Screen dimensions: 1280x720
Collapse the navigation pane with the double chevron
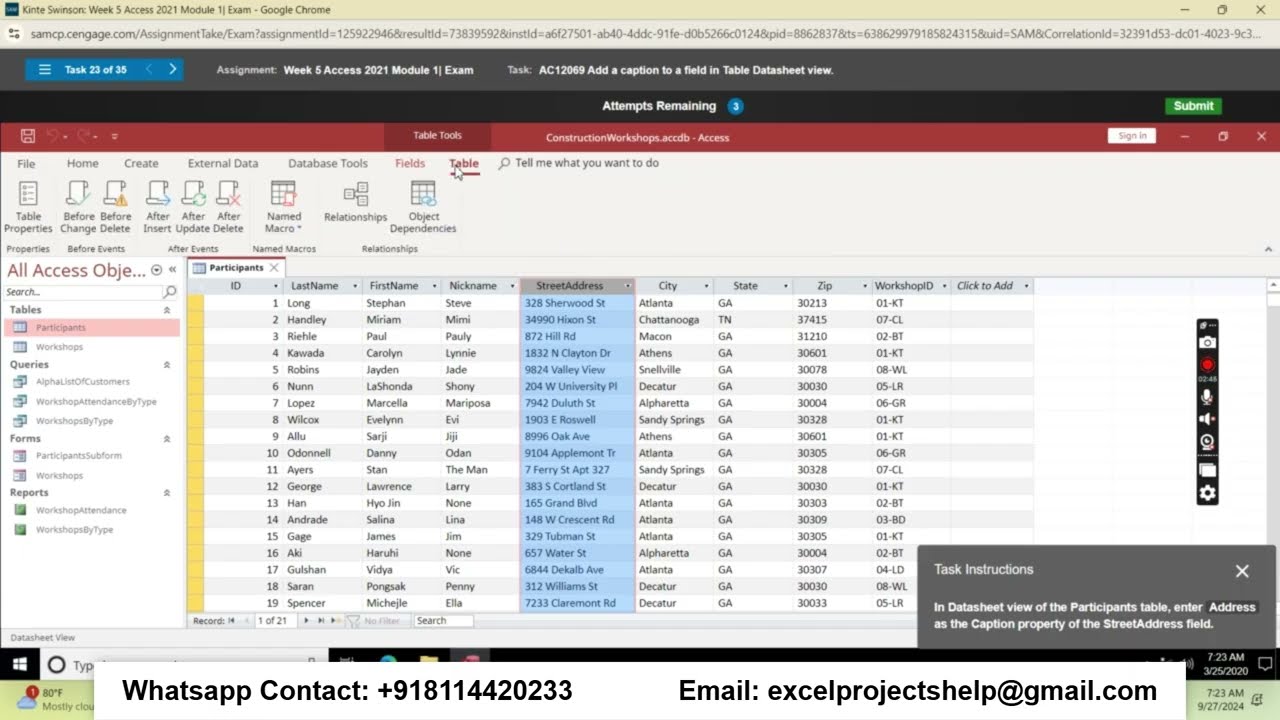click(x=172, y=270)
